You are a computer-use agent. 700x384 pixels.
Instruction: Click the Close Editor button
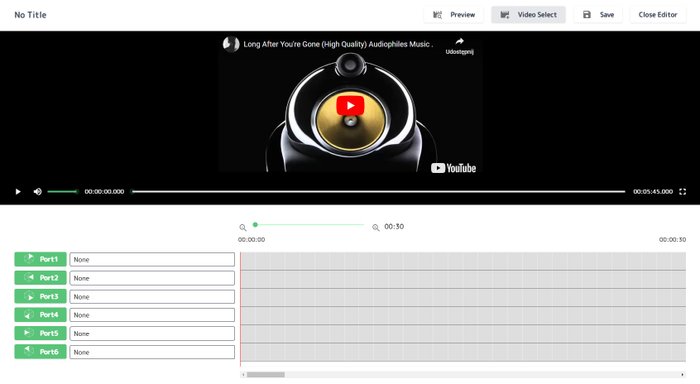point(658,15)
